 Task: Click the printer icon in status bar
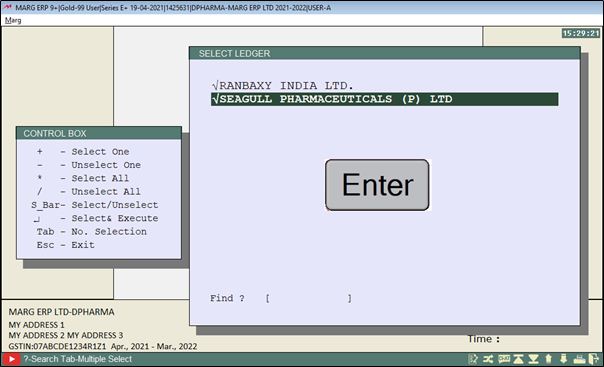(x=579, y=360)
